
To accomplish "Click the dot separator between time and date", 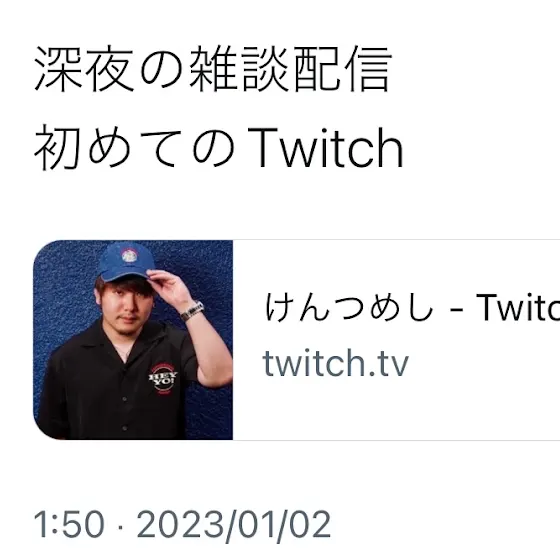I will [x=120, y=525].
